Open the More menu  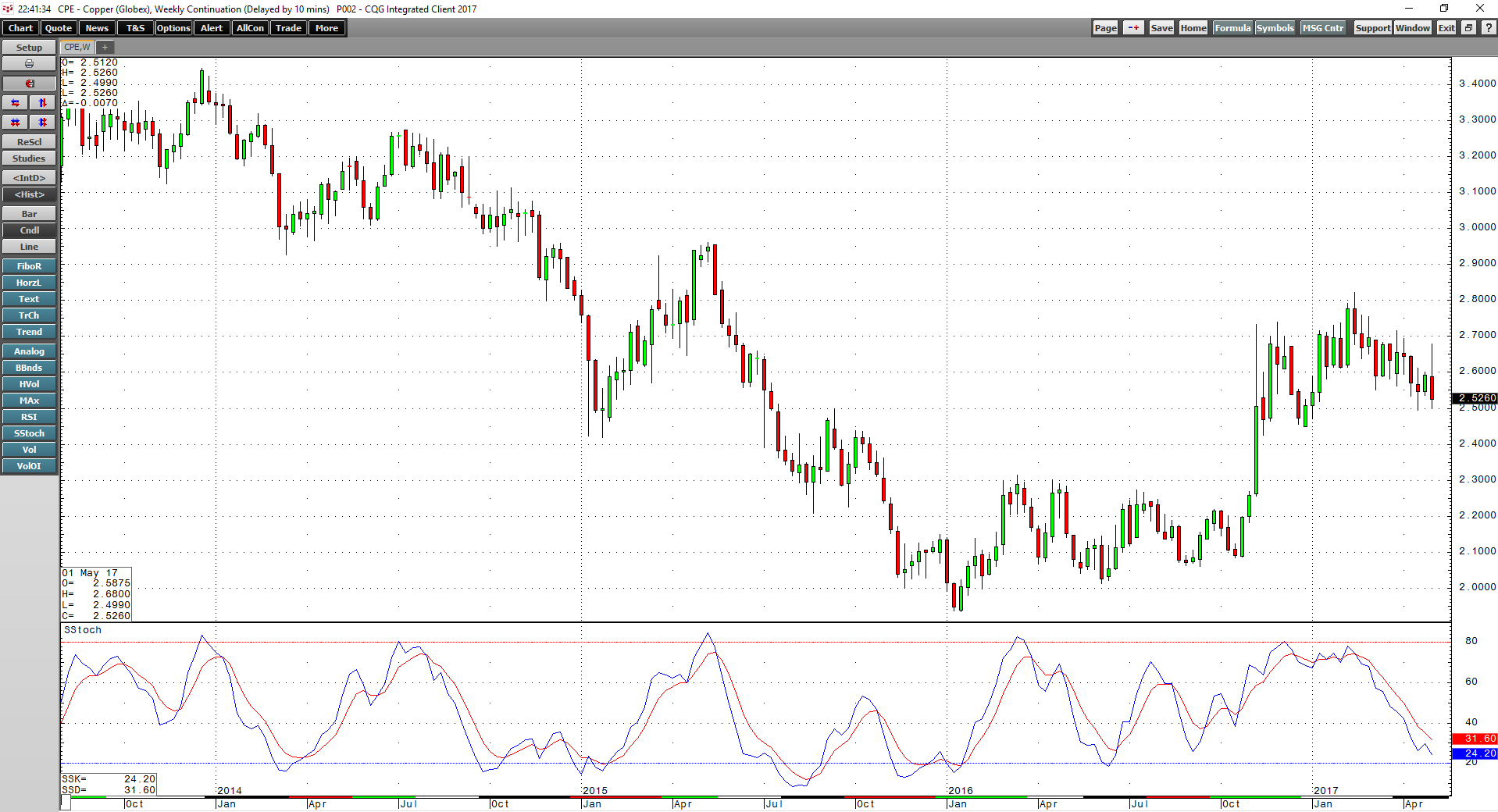point(326,27)
